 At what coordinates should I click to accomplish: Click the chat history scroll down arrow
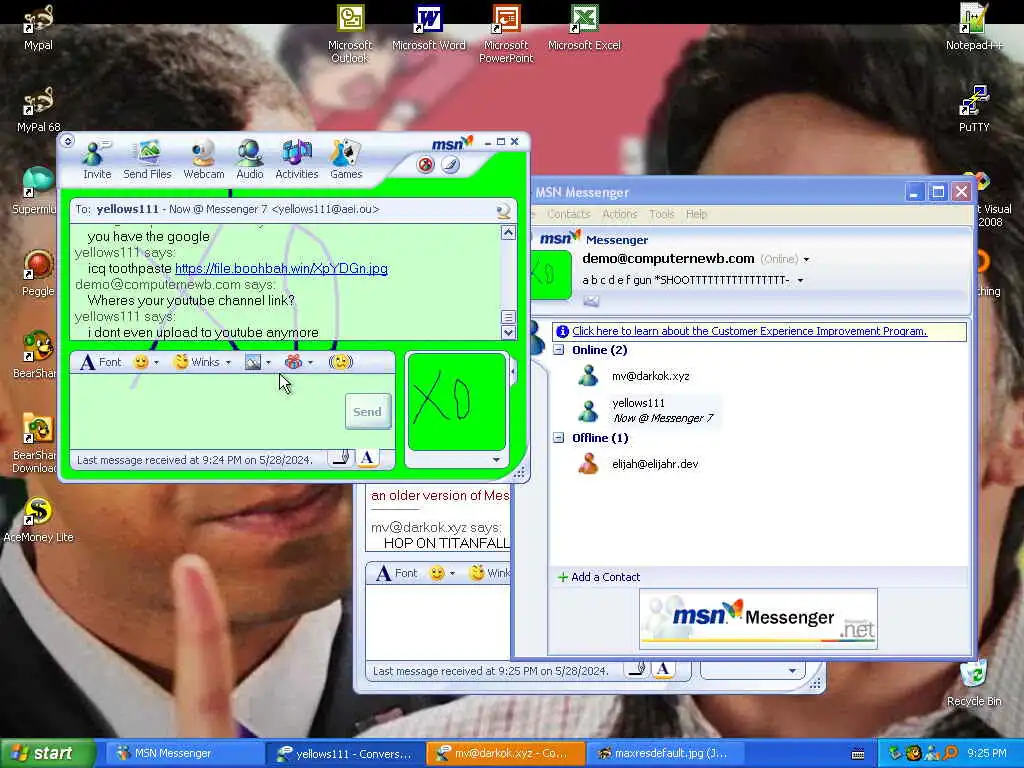508,332
